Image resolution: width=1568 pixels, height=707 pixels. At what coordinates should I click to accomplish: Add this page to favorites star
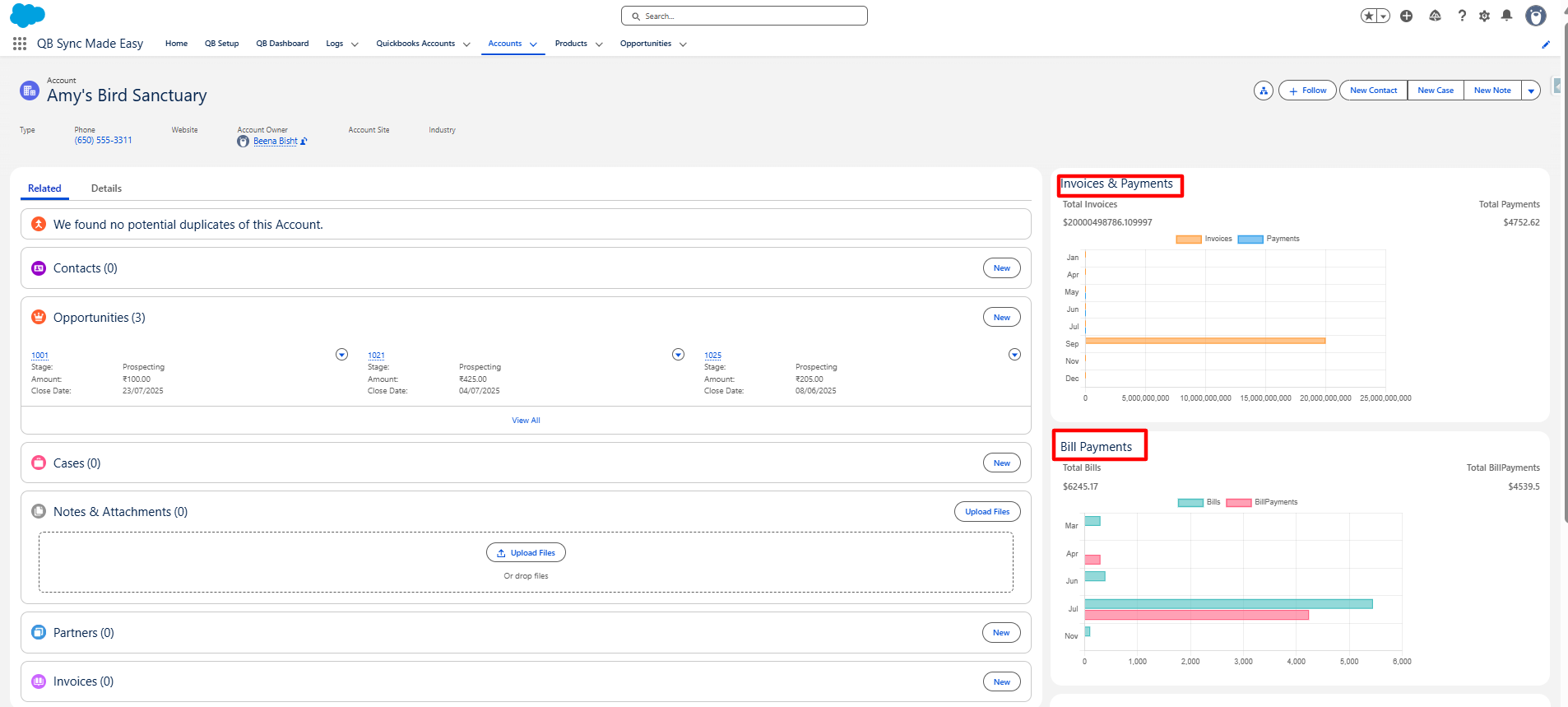(x=1368, y=16)
